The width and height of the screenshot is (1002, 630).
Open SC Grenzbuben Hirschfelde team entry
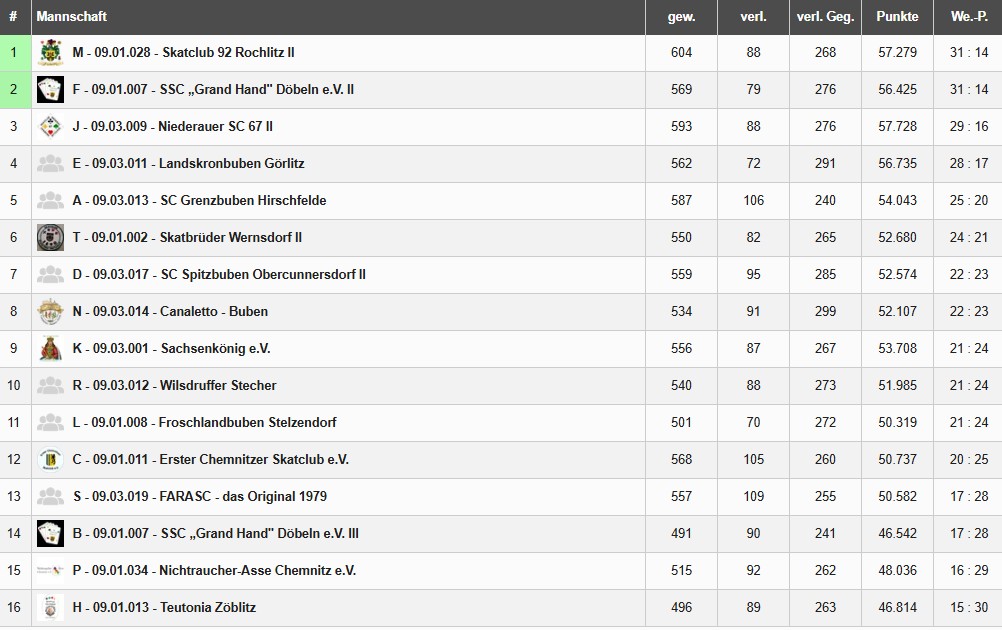pyautogui.click(x=199, y=200)
